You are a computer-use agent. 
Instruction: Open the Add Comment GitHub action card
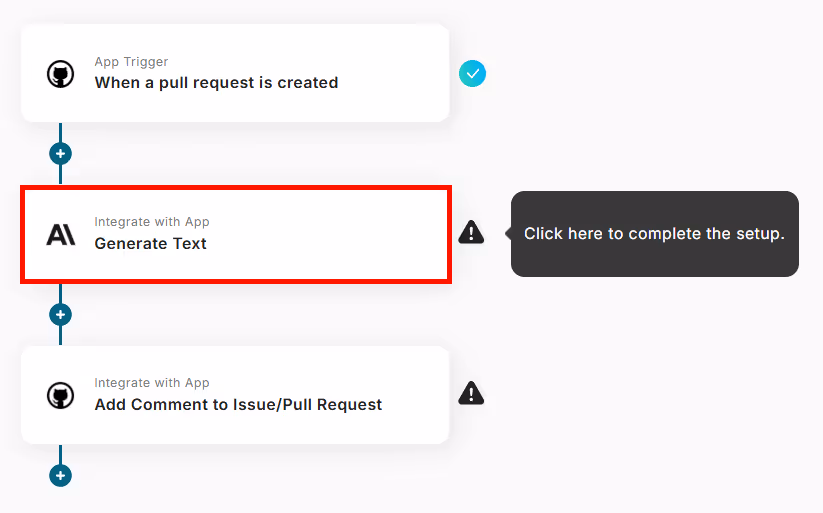coord(235,395)
